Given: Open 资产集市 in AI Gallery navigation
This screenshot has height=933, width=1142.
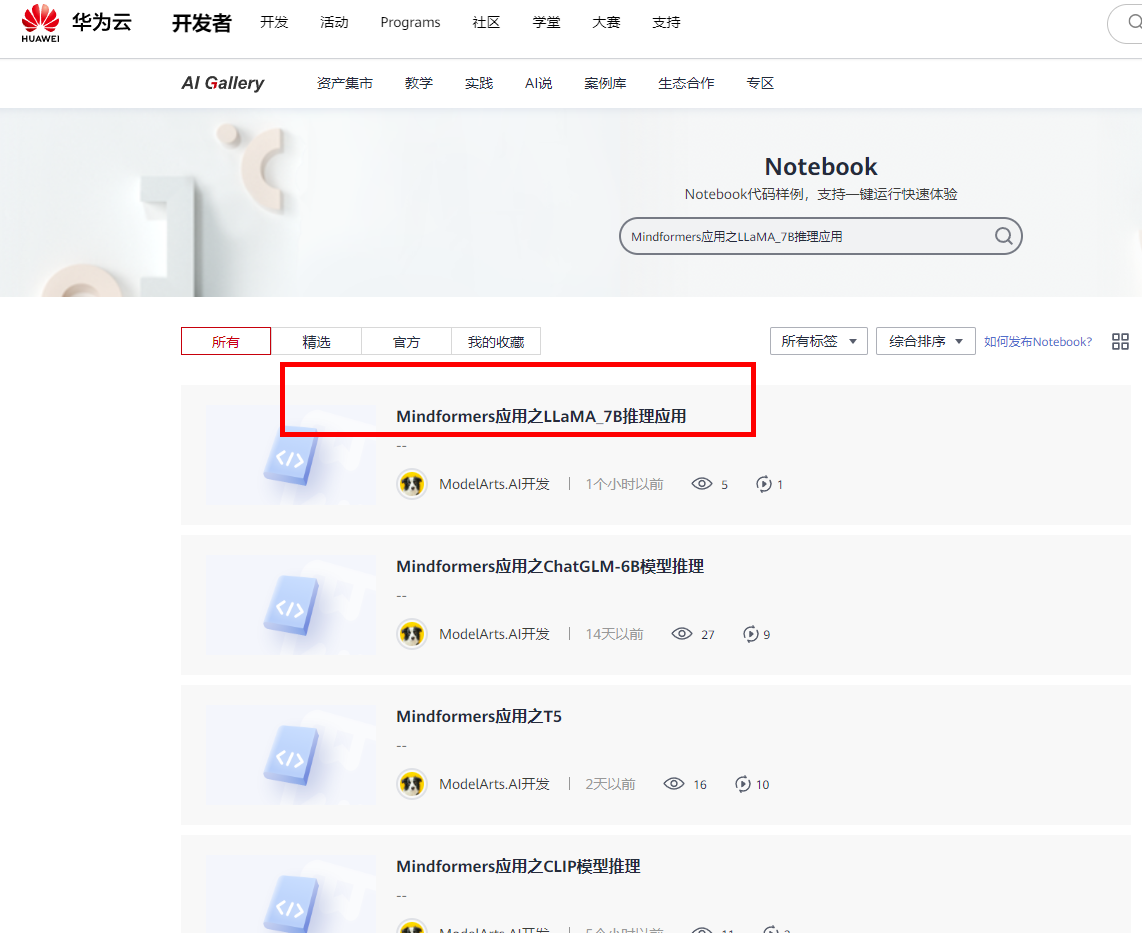Looking at the screenshot, I should point(344,83).
